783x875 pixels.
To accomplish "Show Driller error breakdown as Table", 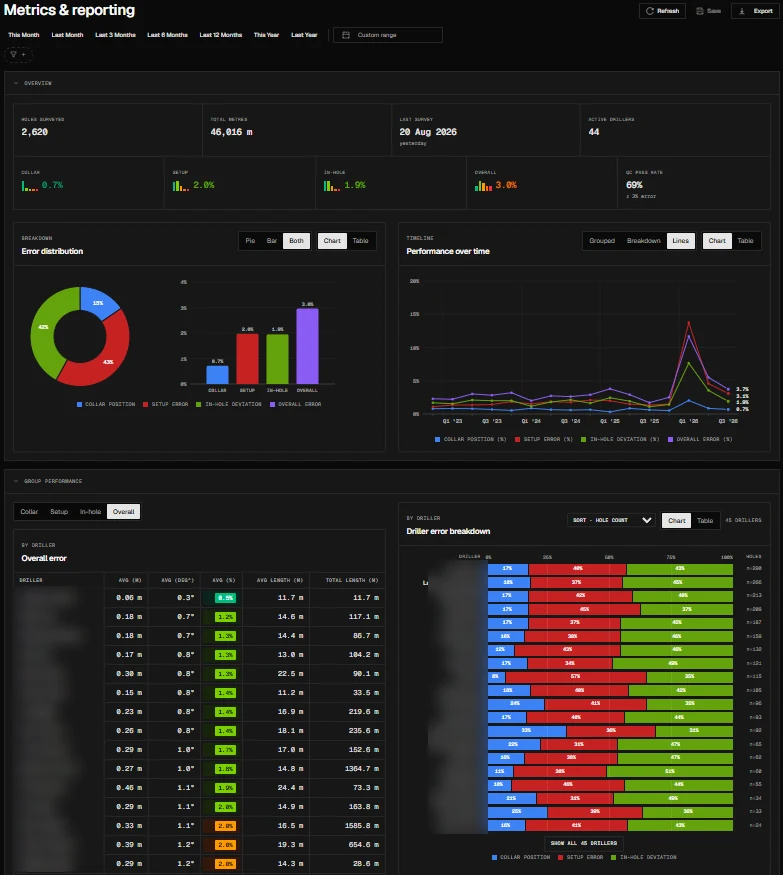I will pyautogui.click(x=705, y=520).
